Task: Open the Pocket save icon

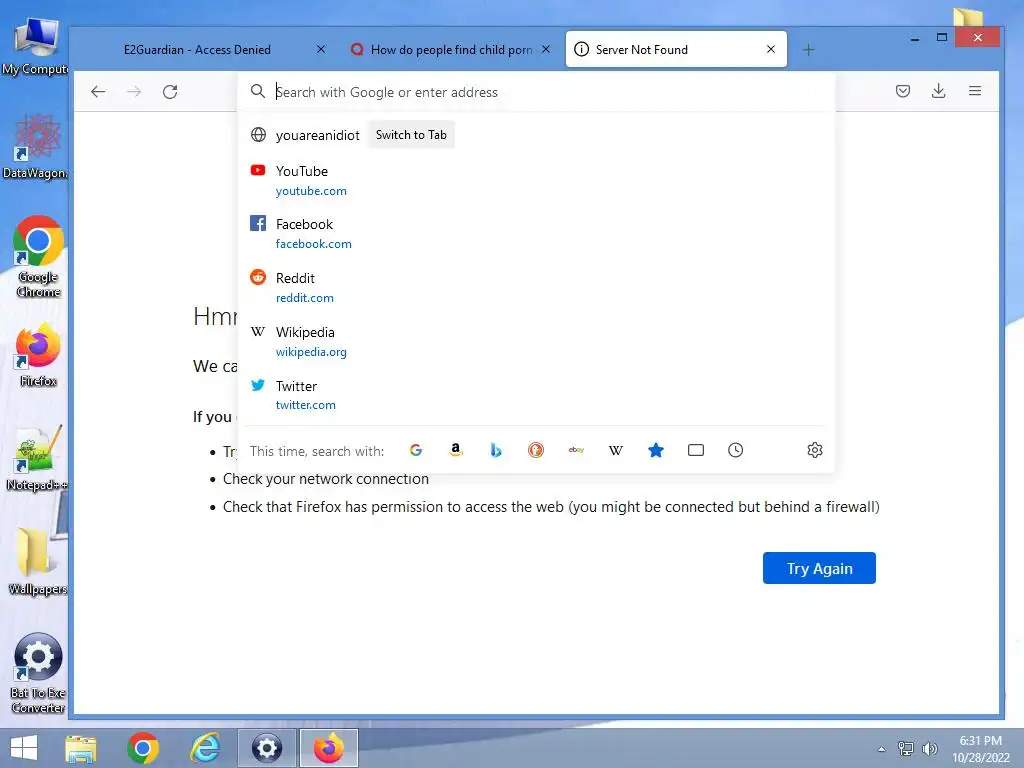Action: (903, 91)
